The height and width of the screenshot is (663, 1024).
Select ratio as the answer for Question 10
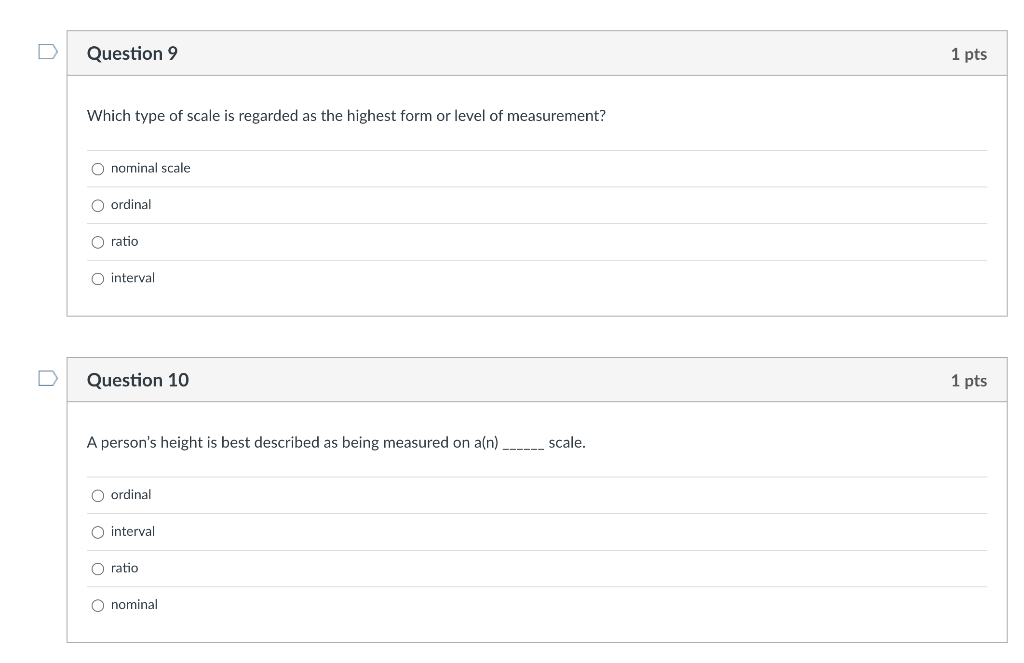pyautogui.click(x=98, y=568)
